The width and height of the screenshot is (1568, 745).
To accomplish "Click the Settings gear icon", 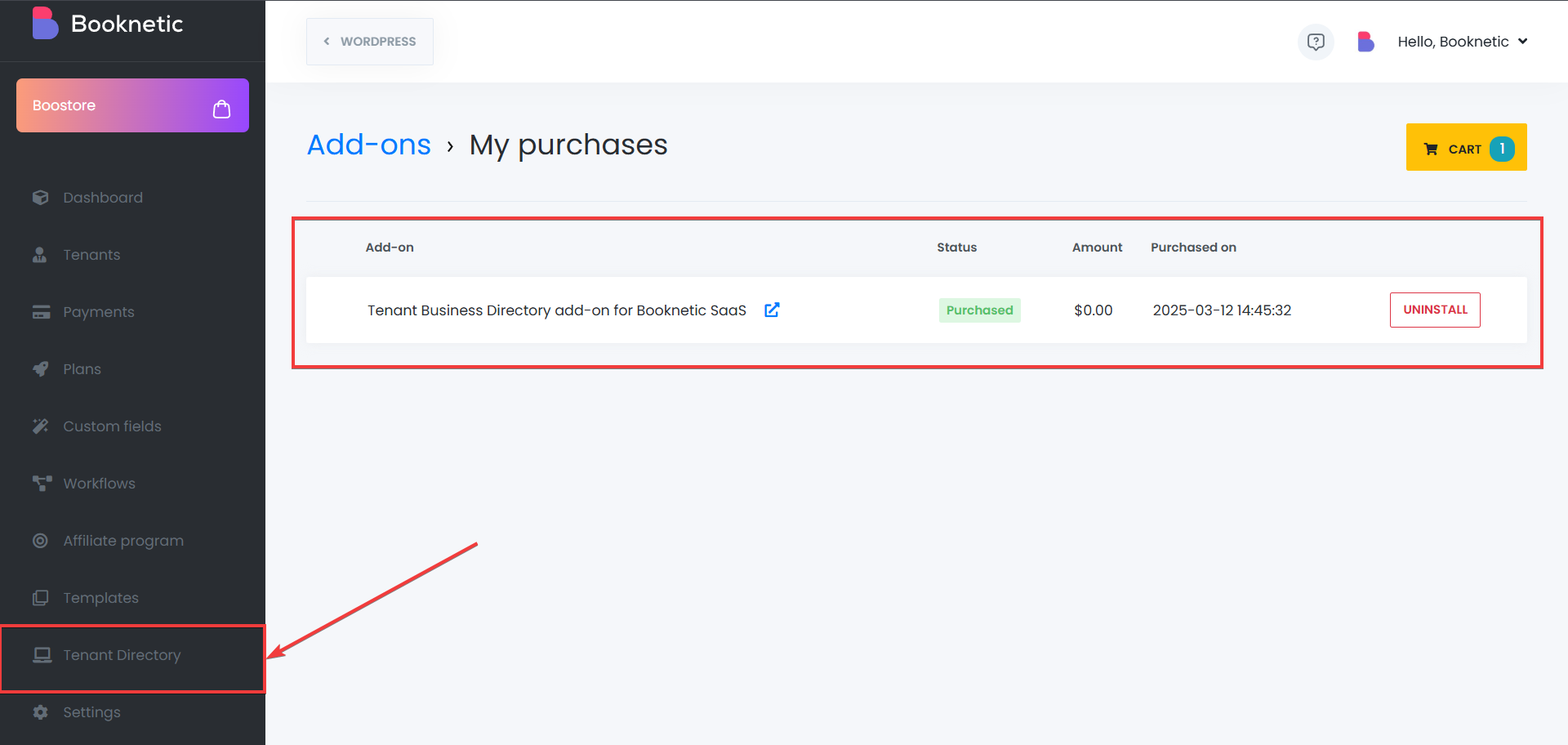I will [x=40, y=712].
